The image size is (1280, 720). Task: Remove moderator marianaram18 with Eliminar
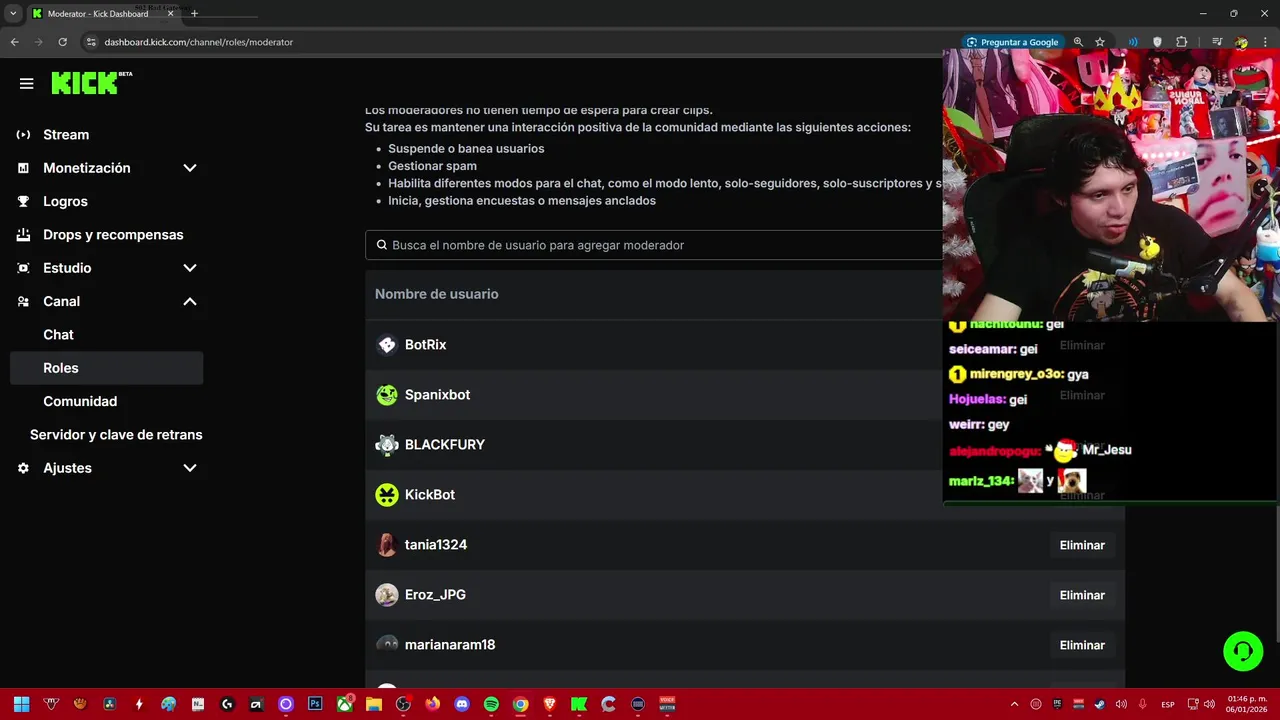[x=1082, y=645]
